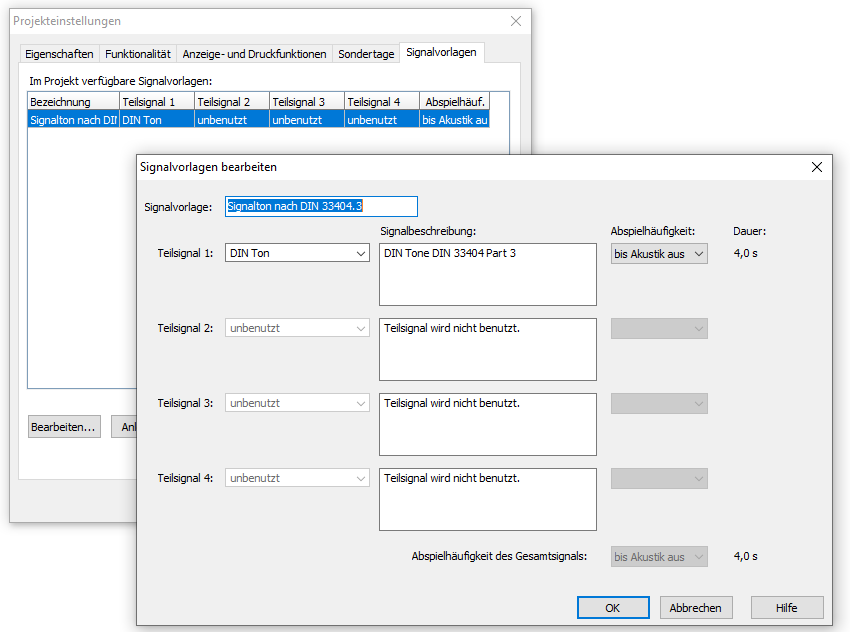Click the Abspielhäuf. column header
This screenshot has width=850, height=632.
tap(455, 102)
